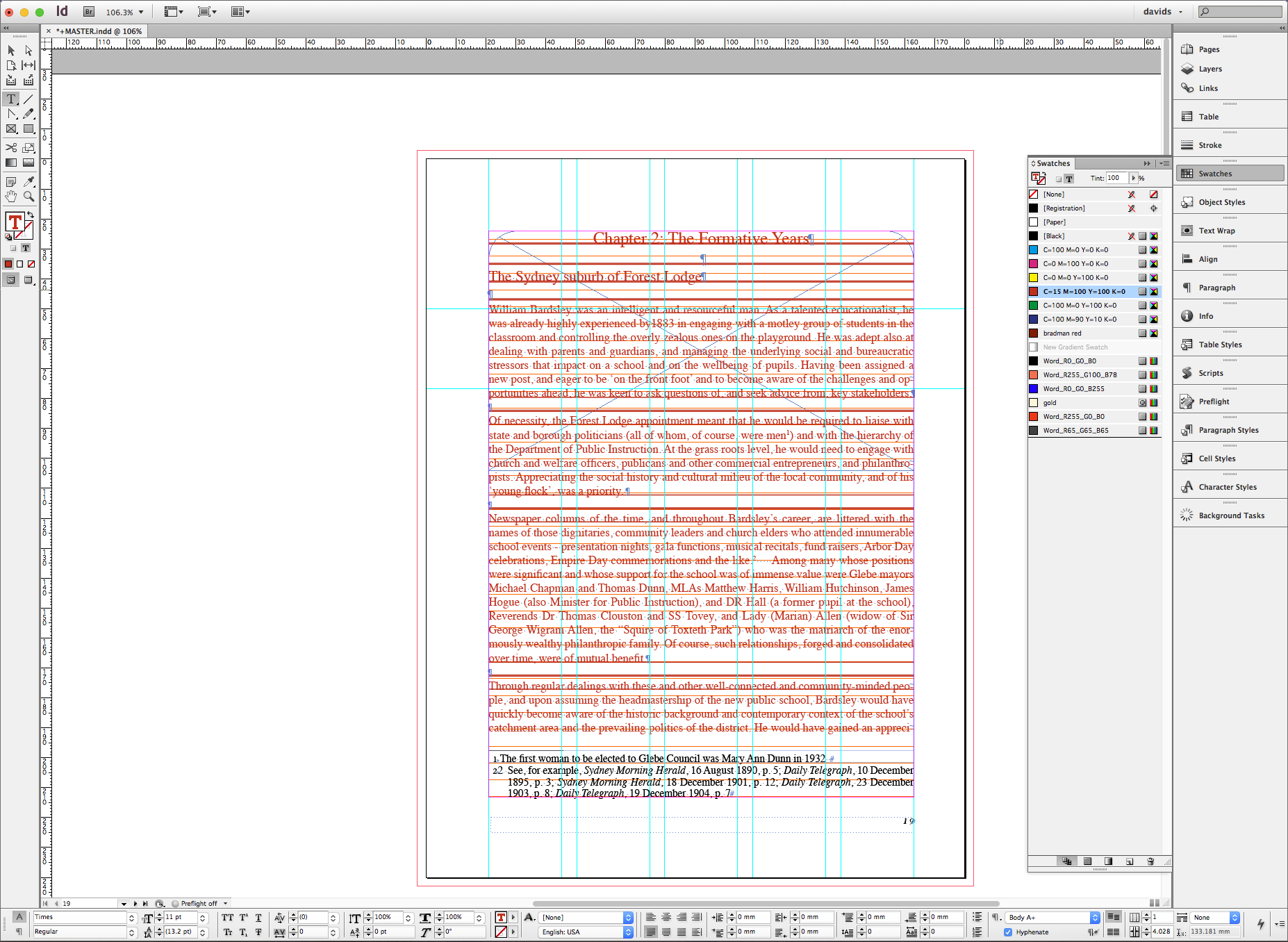1288x942 pixels.
Task: Swap fill and stroke colors
Action: click(30, 215)
